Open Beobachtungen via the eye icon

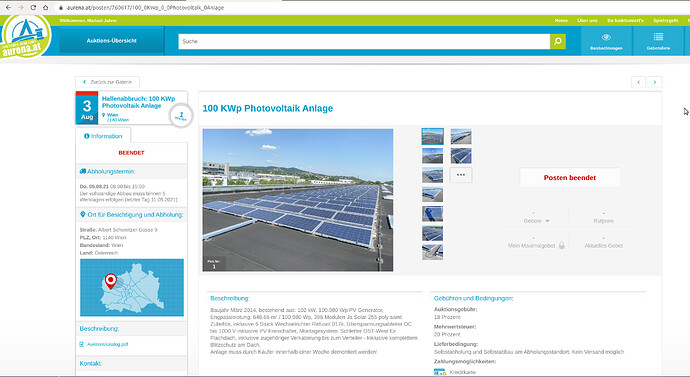click(606, 37)
